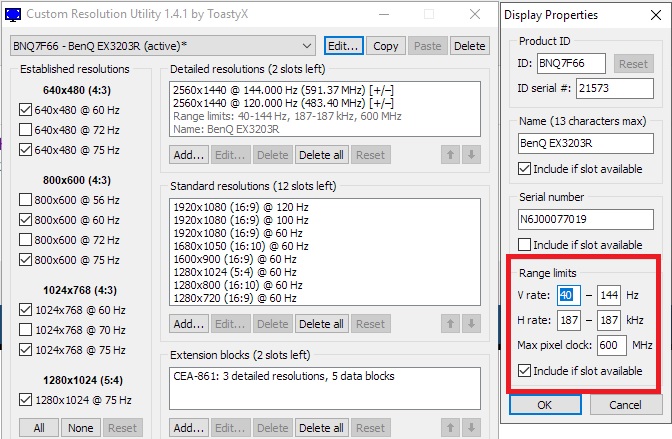Click the Custom Resolution Utility app icon
672x439 pixels.
(x=13, y=14)
